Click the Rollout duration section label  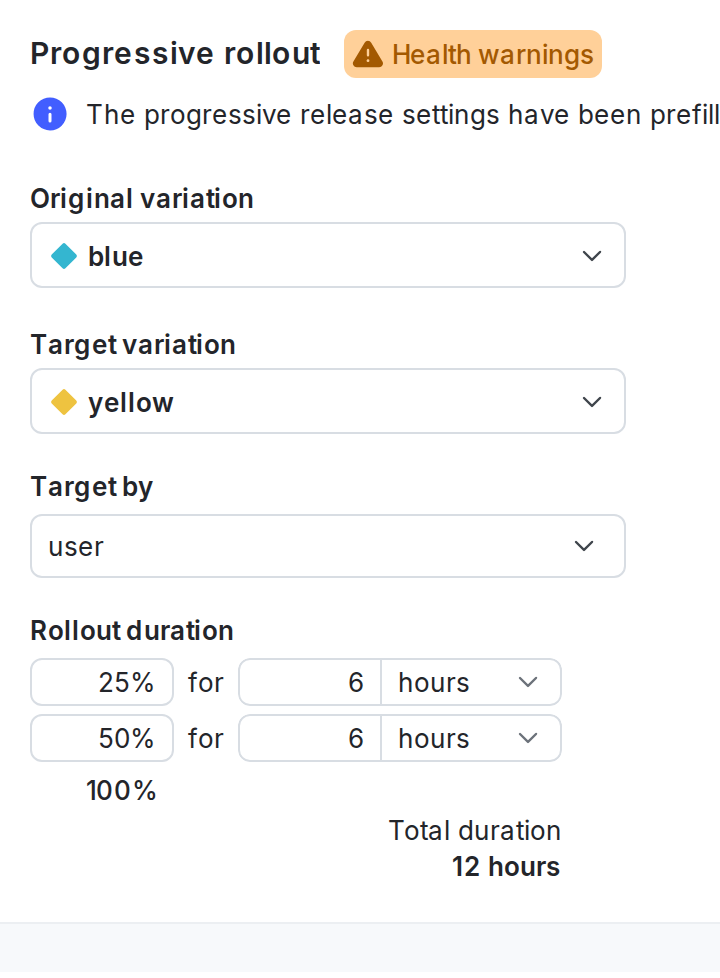(131, 631)
